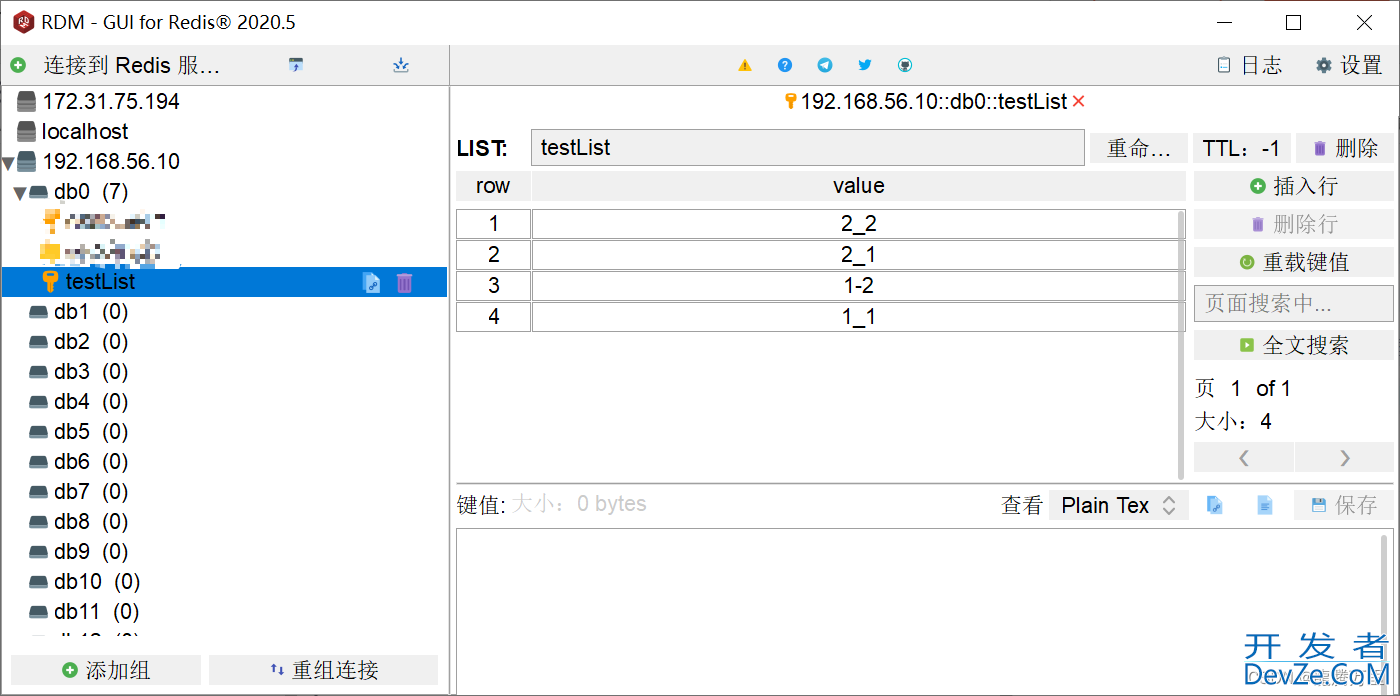Click the 重载键值 reload value button

click(x=1294, y=262)
